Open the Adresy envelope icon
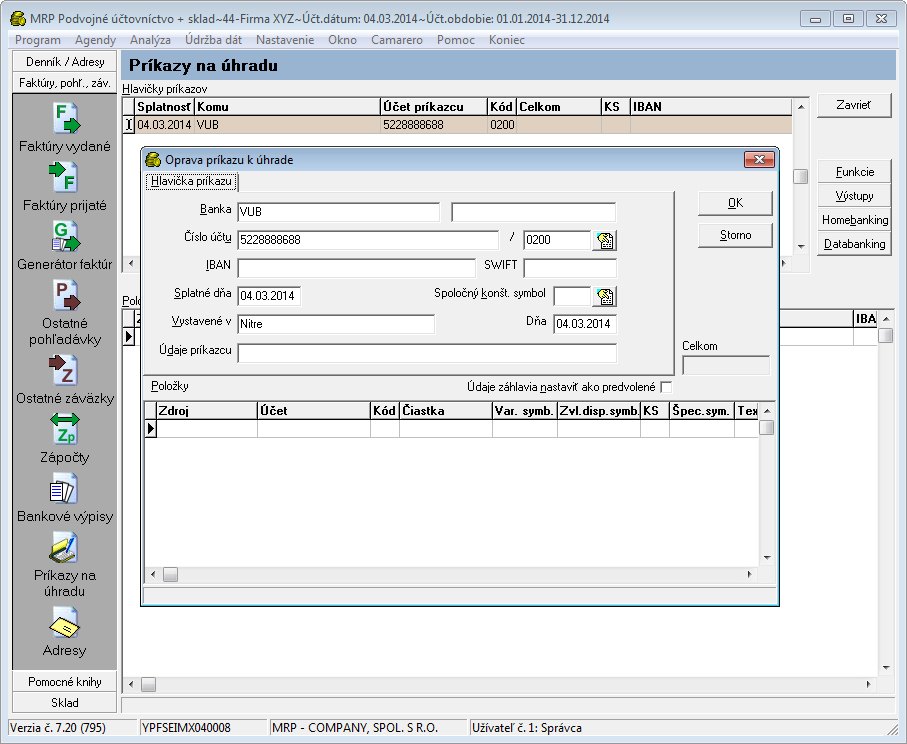The width and height of the screenshot is (907, 744). (64, 623)
